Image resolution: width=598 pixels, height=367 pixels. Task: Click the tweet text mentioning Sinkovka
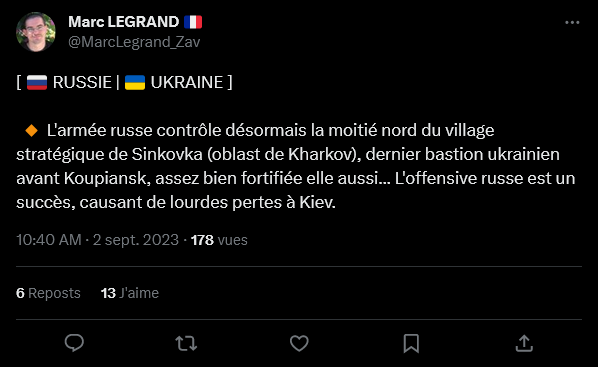(296, 166)
